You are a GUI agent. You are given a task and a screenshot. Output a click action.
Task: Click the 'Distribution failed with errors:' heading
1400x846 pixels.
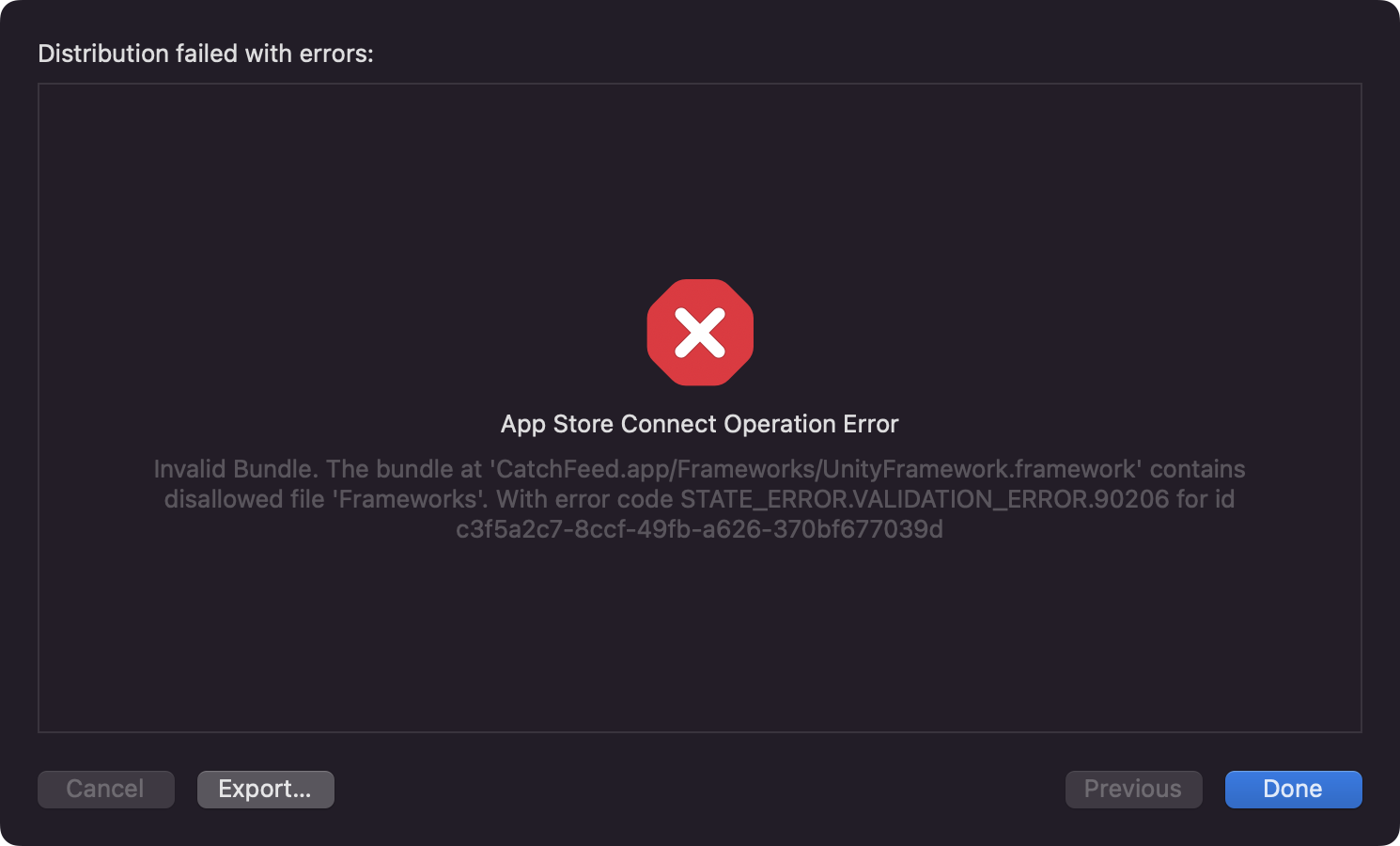coord(206,54)
